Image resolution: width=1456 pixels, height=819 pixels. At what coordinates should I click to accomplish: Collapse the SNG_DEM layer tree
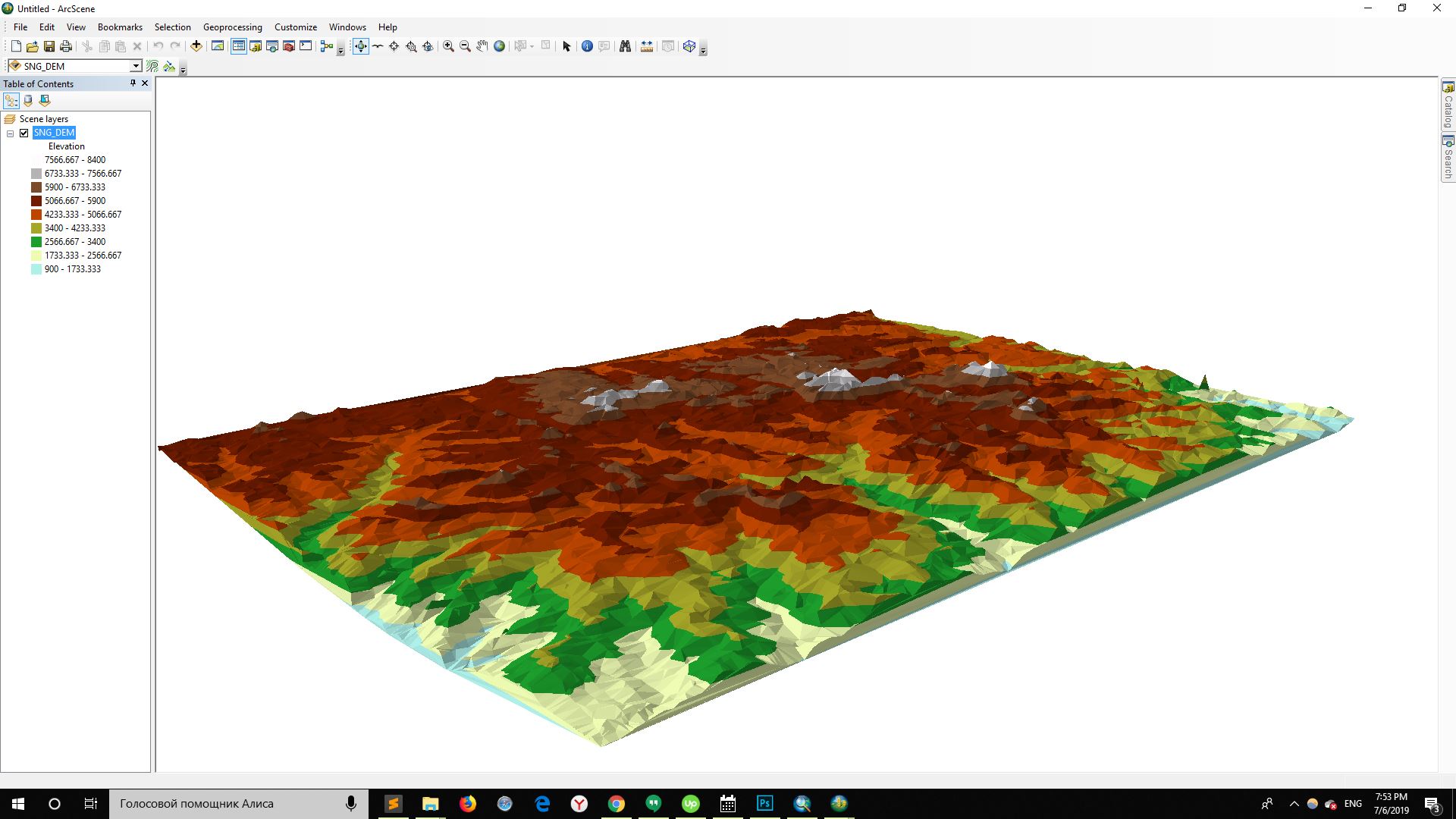click(10, 133)
